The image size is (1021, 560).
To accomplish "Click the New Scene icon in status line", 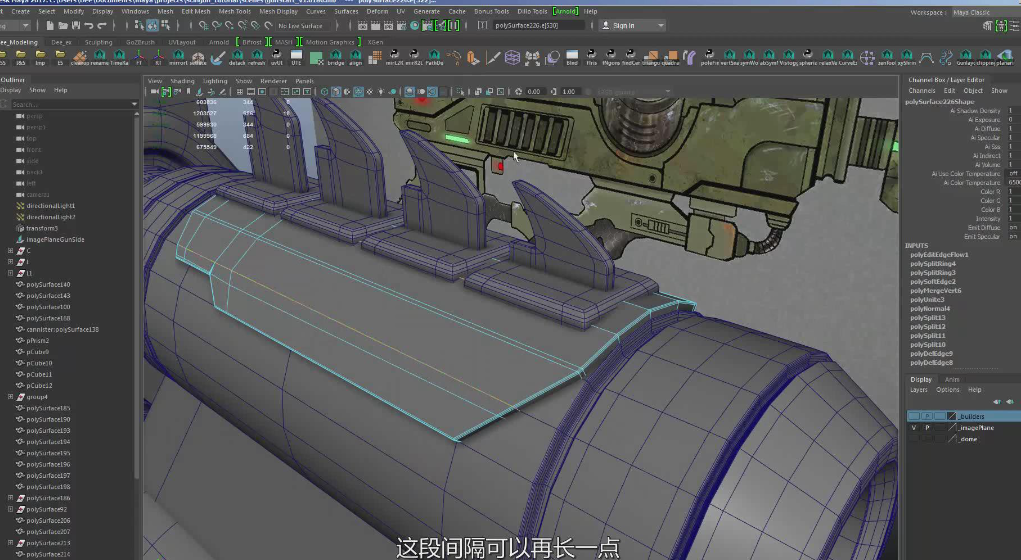I will pyautogui.click(x=49, y=25).
